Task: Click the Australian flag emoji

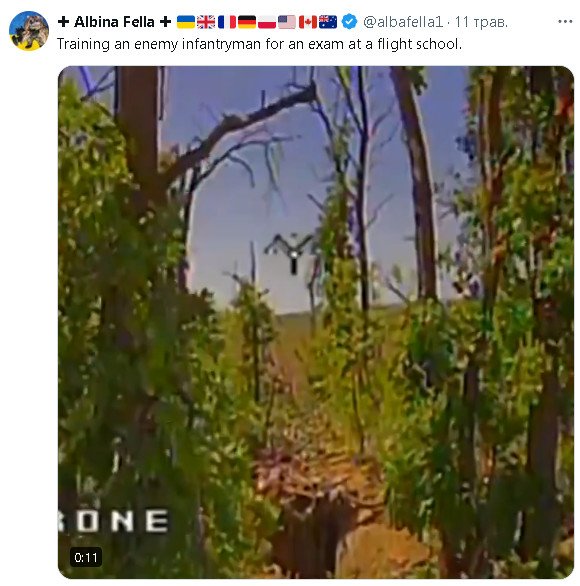Action: 328,22
